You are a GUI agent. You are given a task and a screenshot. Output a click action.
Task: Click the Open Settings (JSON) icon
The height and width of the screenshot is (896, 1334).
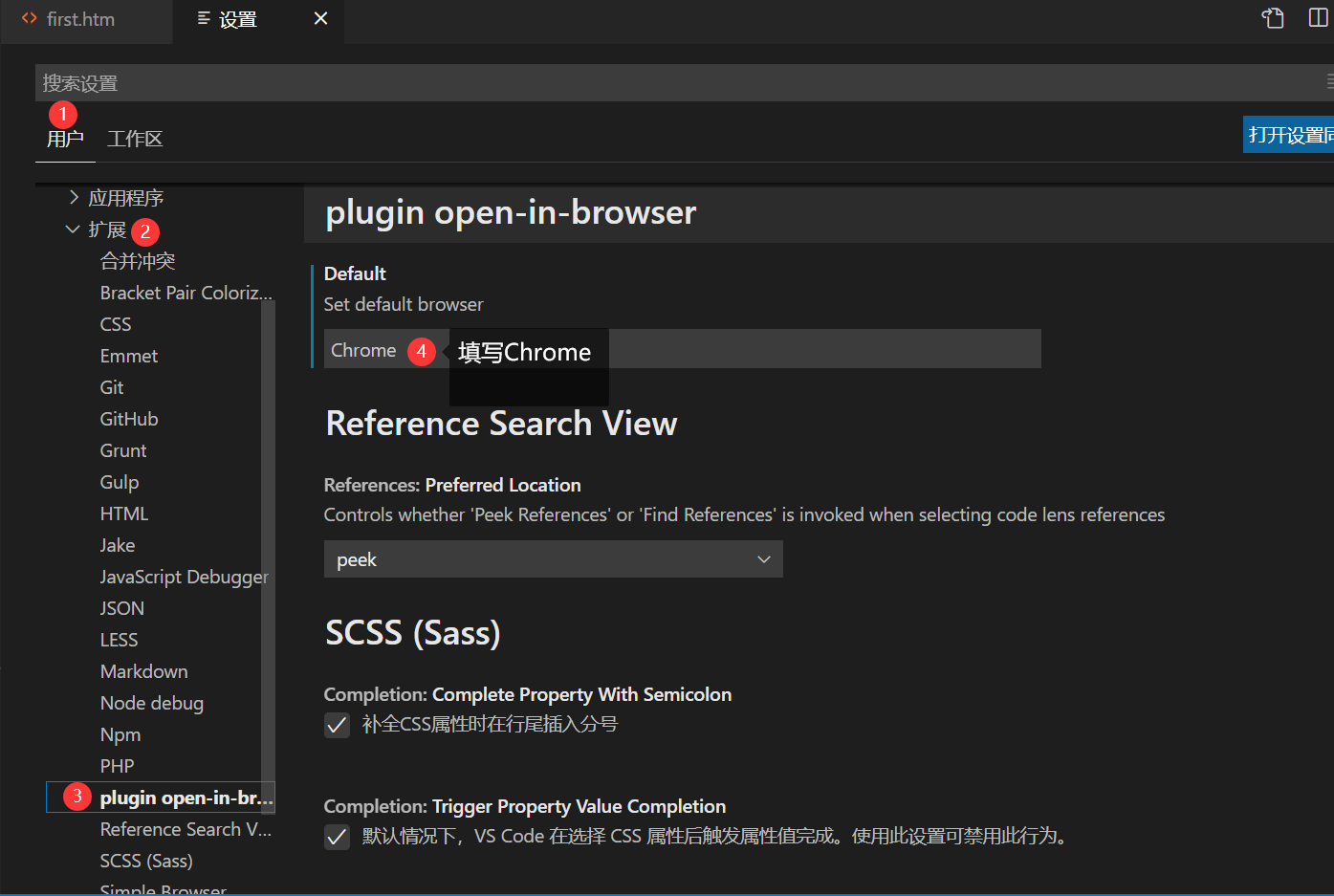[1272, 17]
